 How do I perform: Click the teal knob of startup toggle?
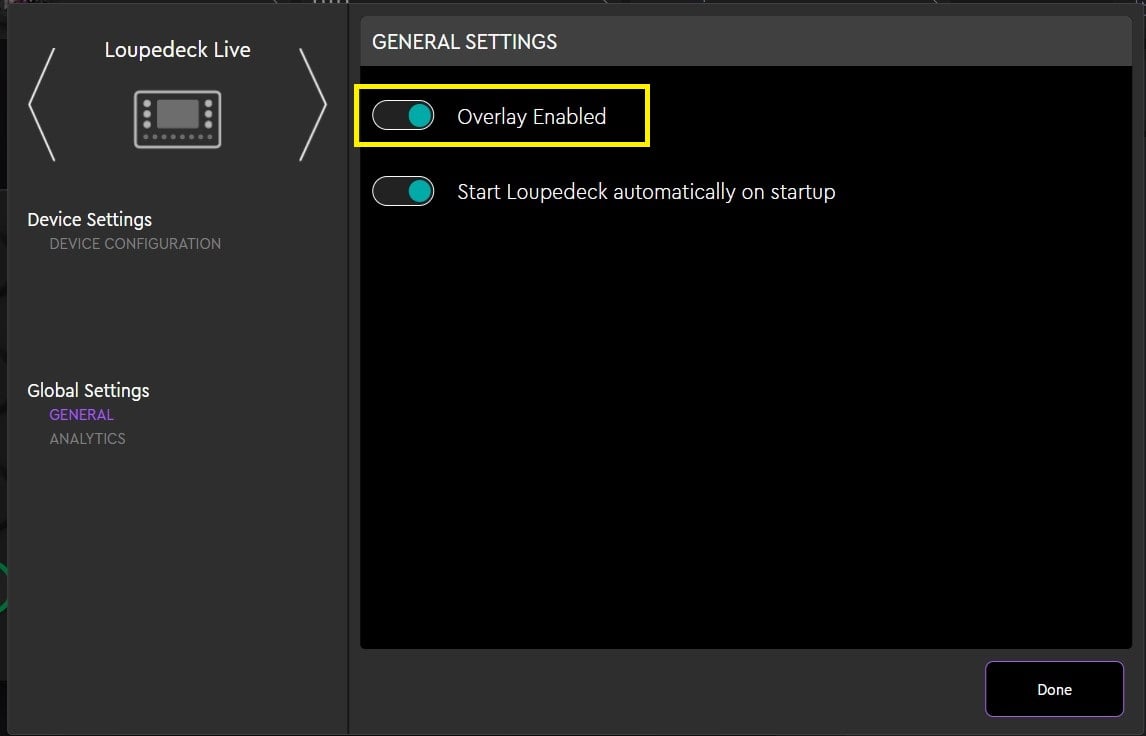420,191
